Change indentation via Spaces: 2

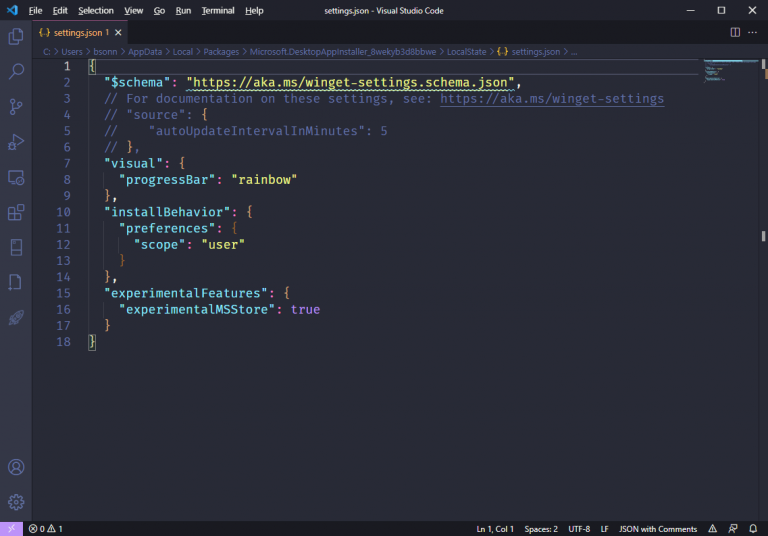pos(541,529)
